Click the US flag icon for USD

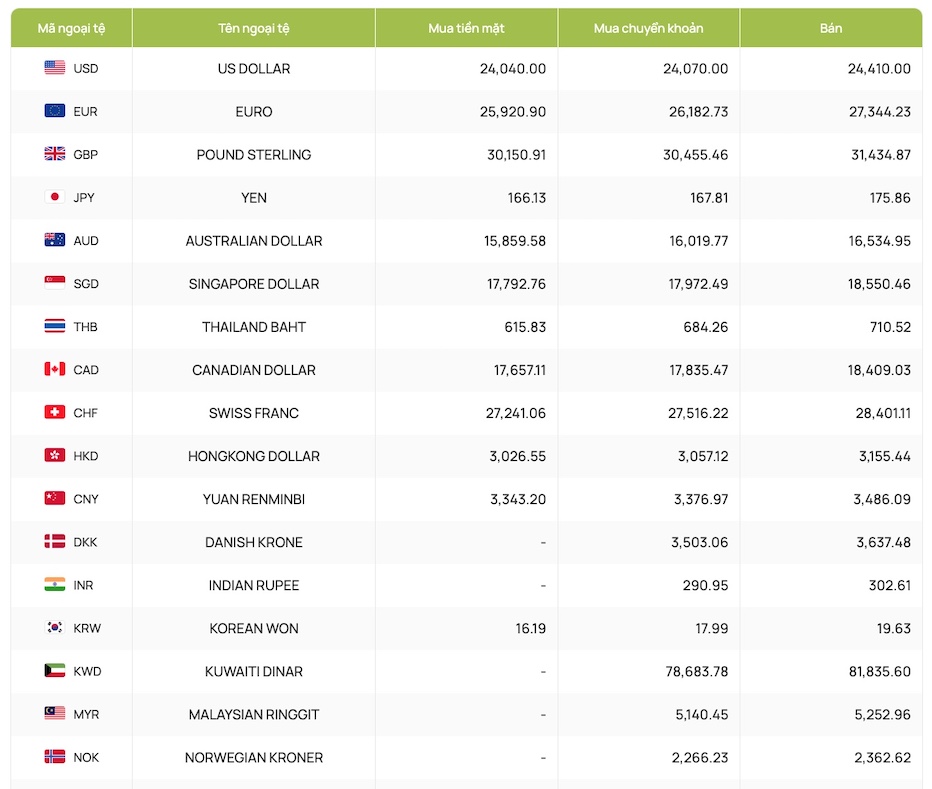point(55,68)
